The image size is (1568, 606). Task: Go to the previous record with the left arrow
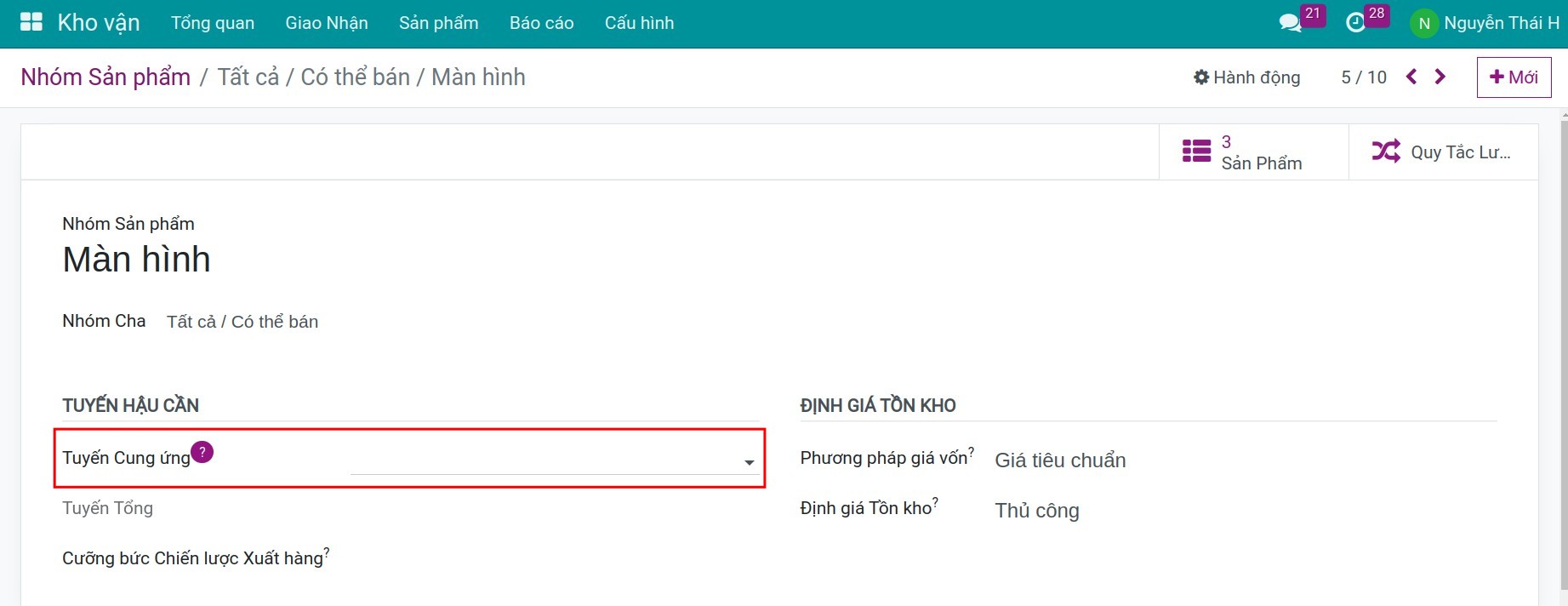[x=1411, y=77]
